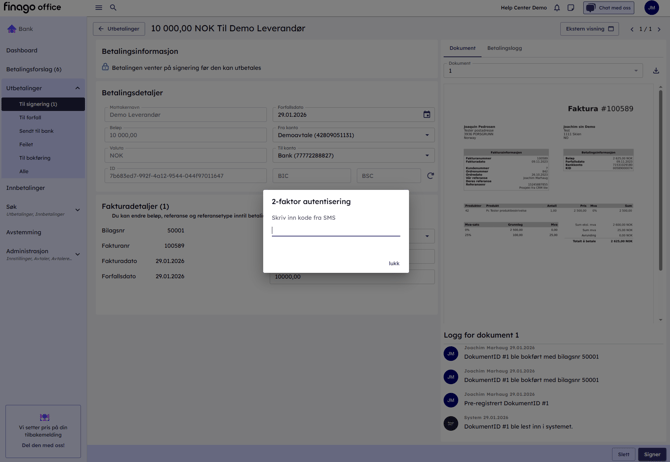Click the BIC input field
The width and height of the screenshot is (670, 462).
[311, 176]
